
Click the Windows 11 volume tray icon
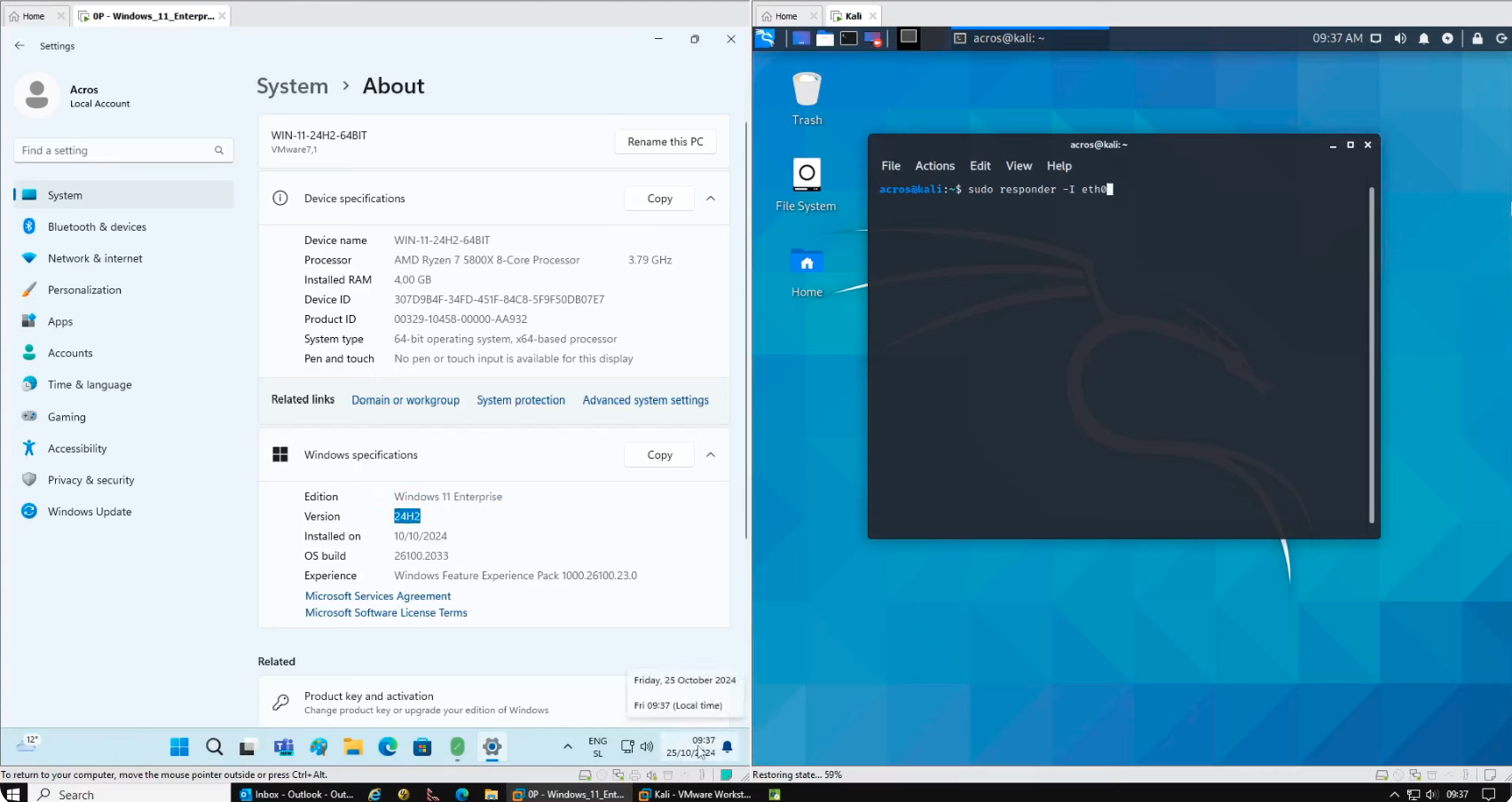(647, 747)
